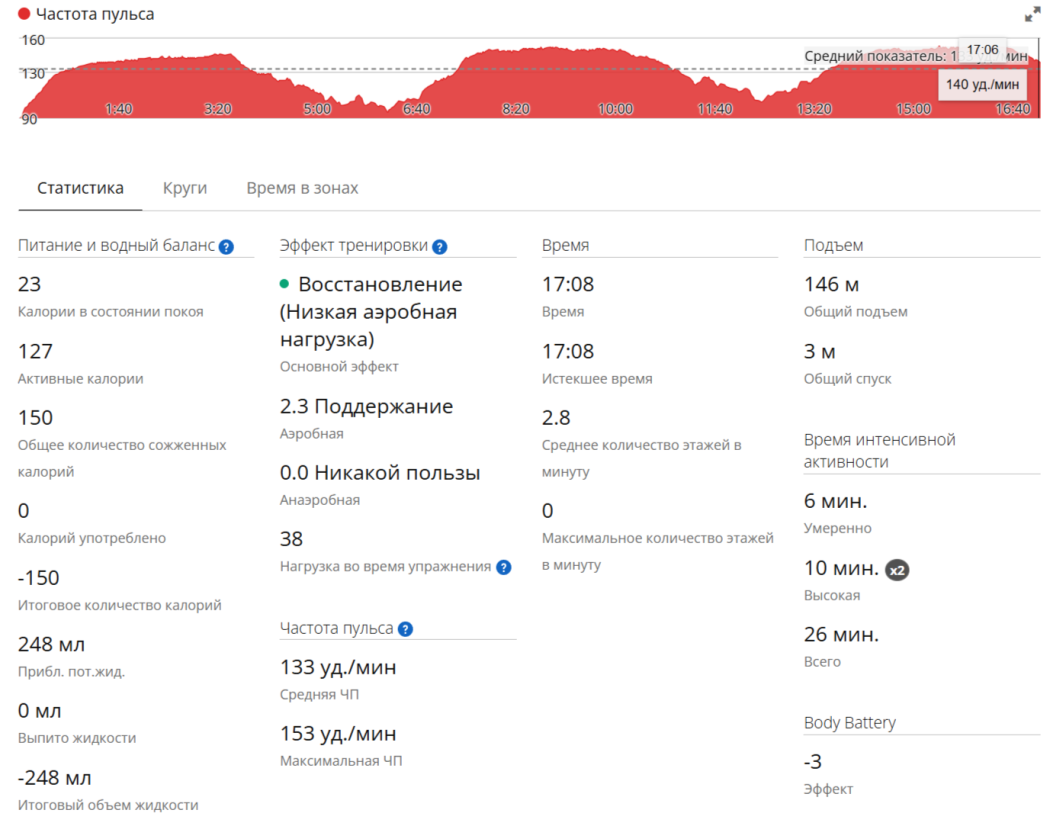Click chart at the 8:20 time label
Viewport: 1050px width, 823px height.
pyautogui.click(x=516, y=109)
